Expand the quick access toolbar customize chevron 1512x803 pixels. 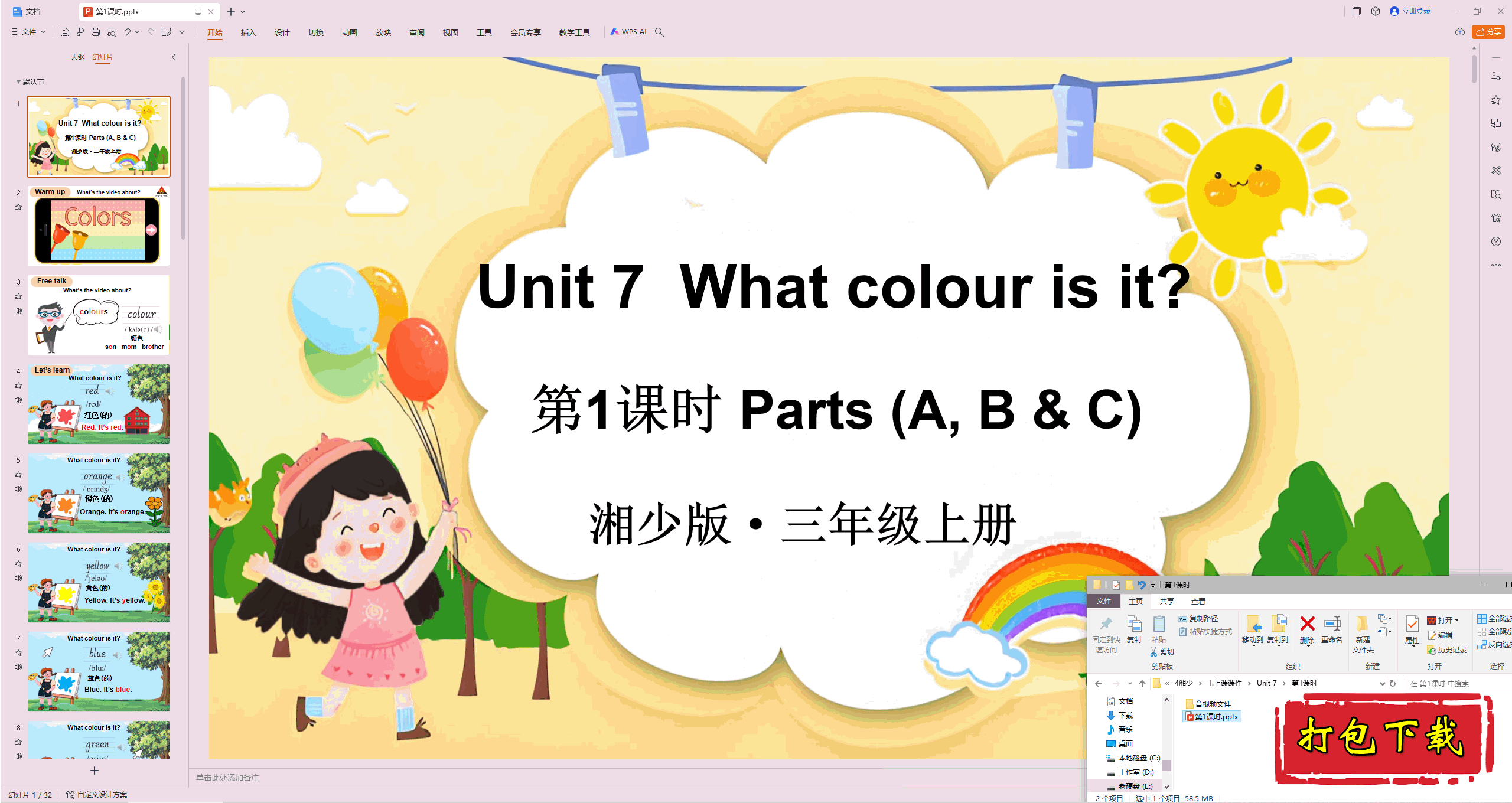(182, 32)
